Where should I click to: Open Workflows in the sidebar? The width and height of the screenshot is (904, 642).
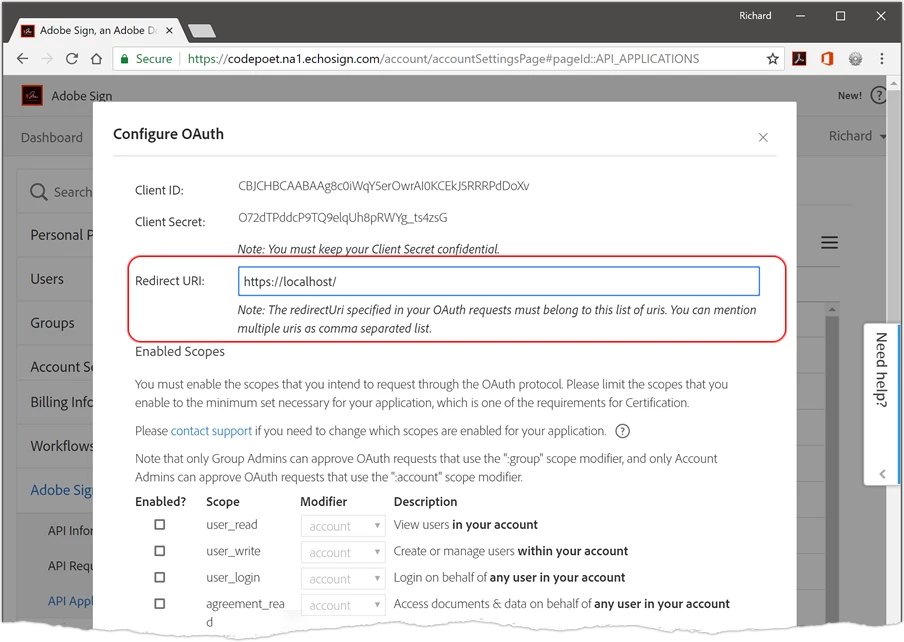61,446
